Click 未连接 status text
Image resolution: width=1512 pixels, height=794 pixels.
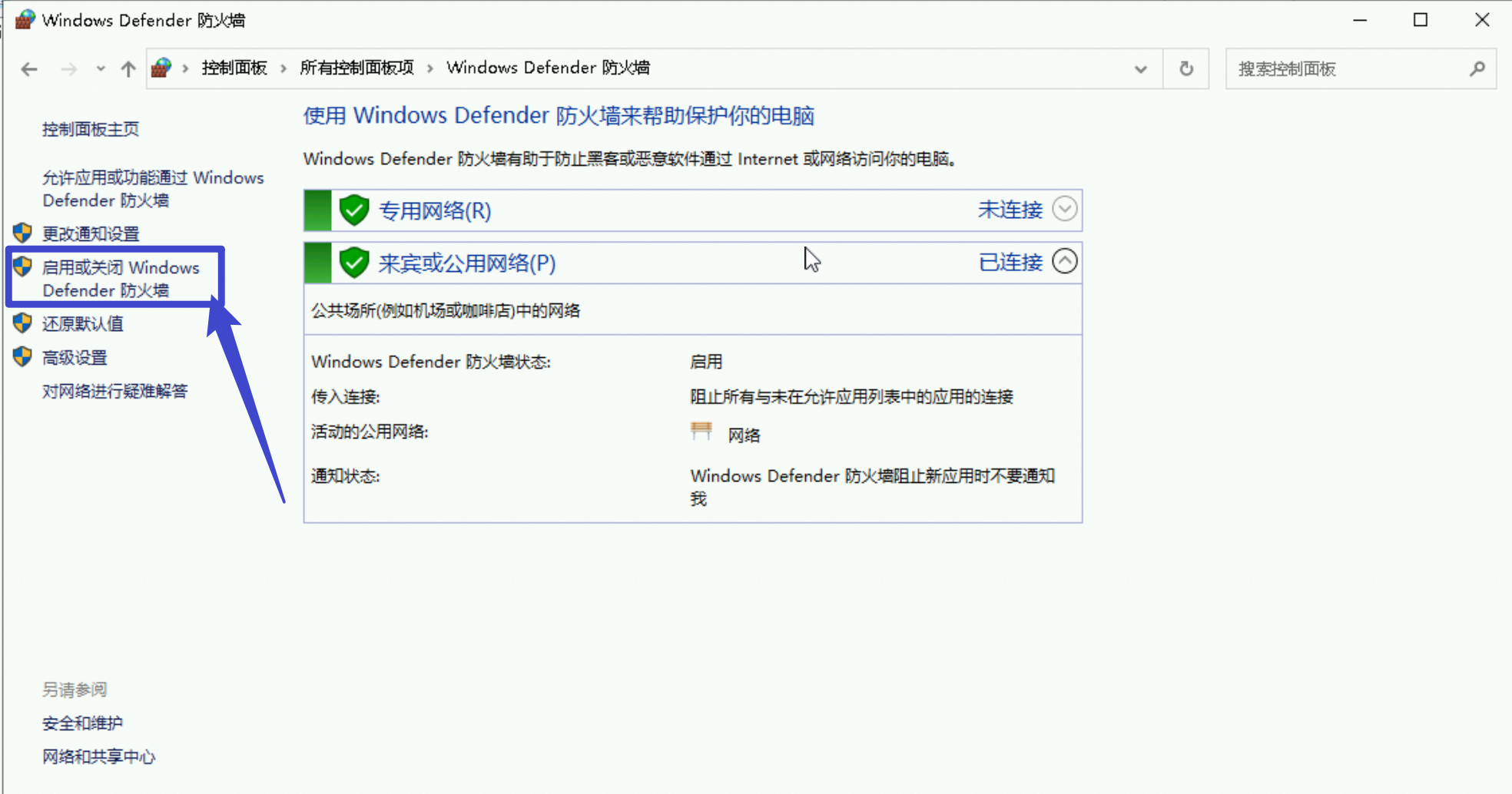click(1010, 210)
